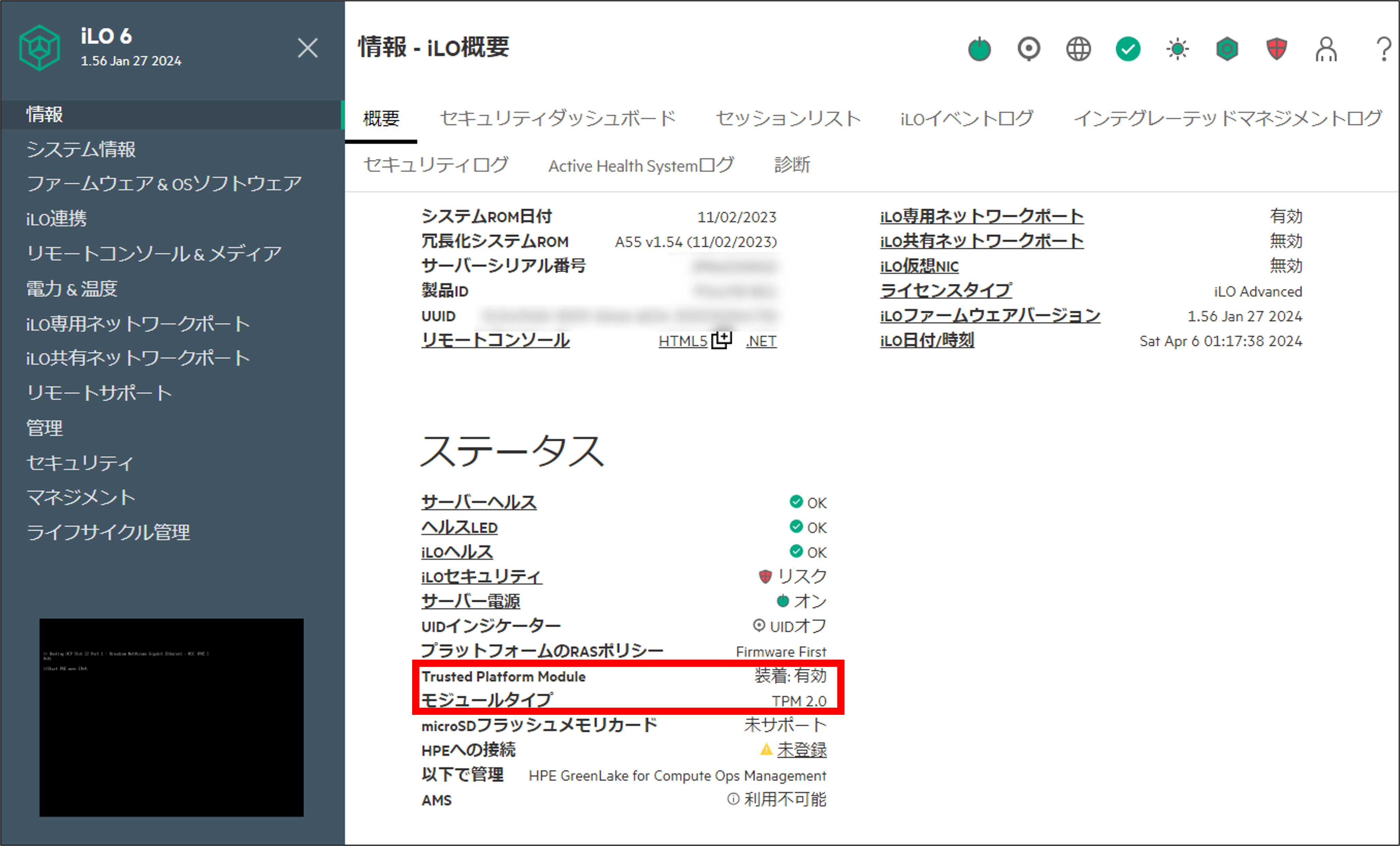Click the Firmware First value text
This screenshot has height=846, width=1400.
[781, 652]
